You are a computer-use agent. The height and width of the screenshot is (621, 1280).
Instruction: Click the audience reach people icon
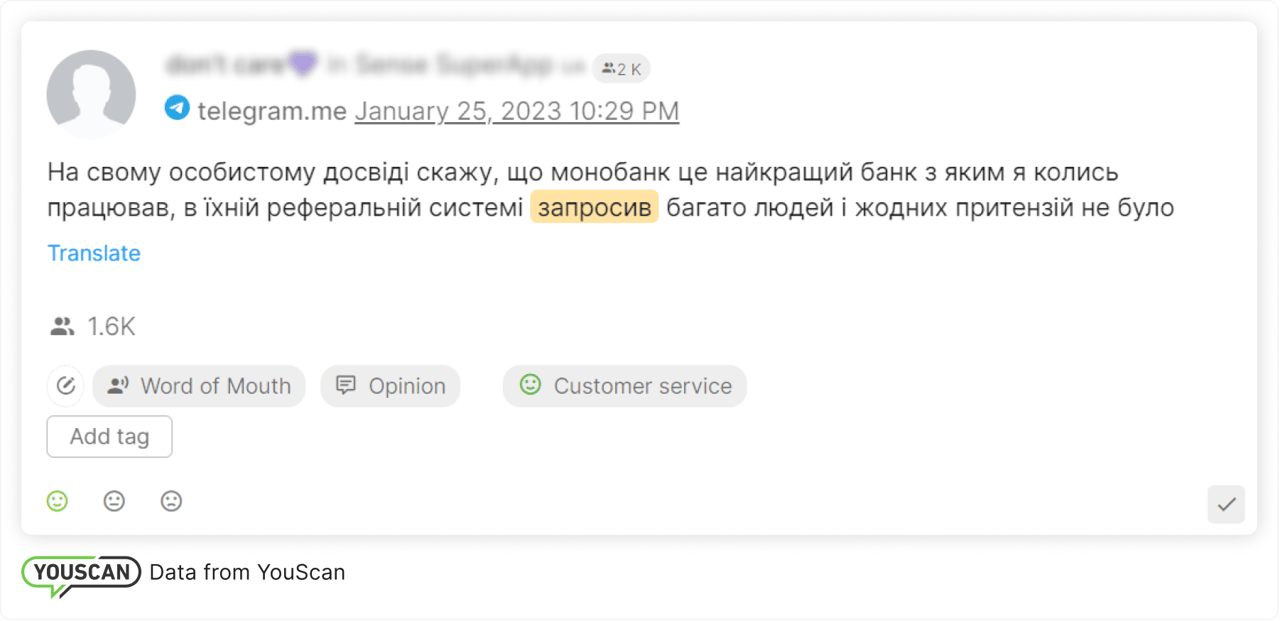point(62,325)
